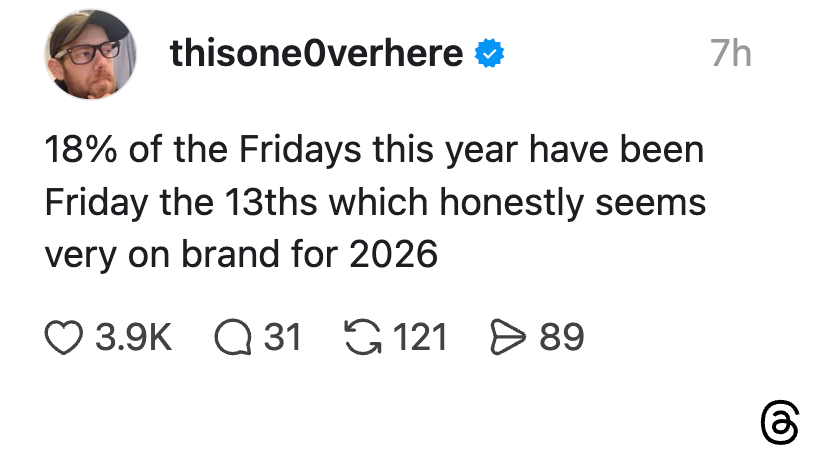This screenshot has width=814, height=474.
Task: Click the word "Fridays" in the post
Action: tap(300, 151)
